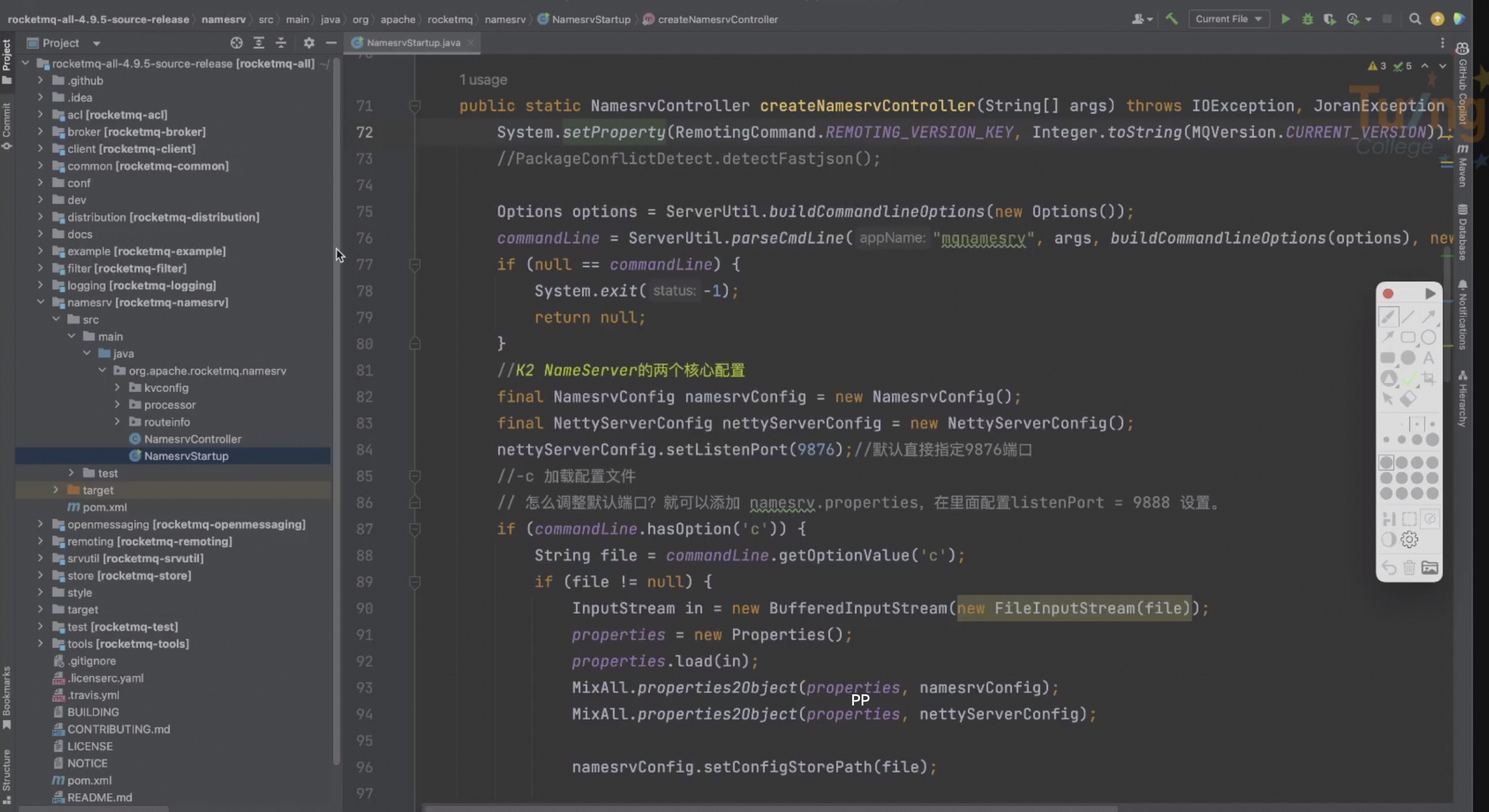The height and width of the screenshot is (812, 1489).
Task: Start recording with the red circle in annotation palette
Action: [x=1388, y=294]
